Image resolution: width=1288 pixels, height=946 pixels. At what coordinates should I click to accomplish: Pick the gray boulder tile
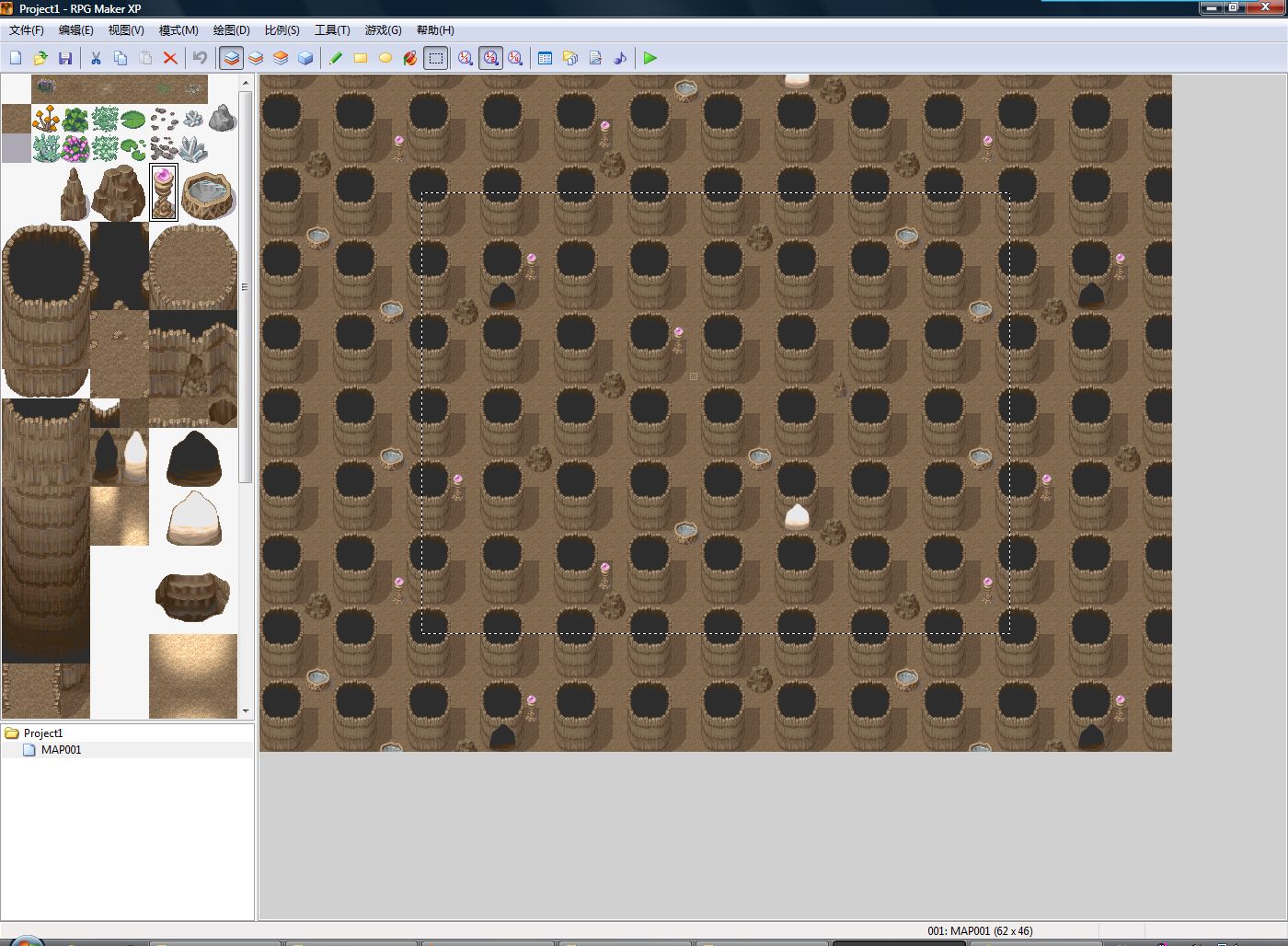[223, 119]
